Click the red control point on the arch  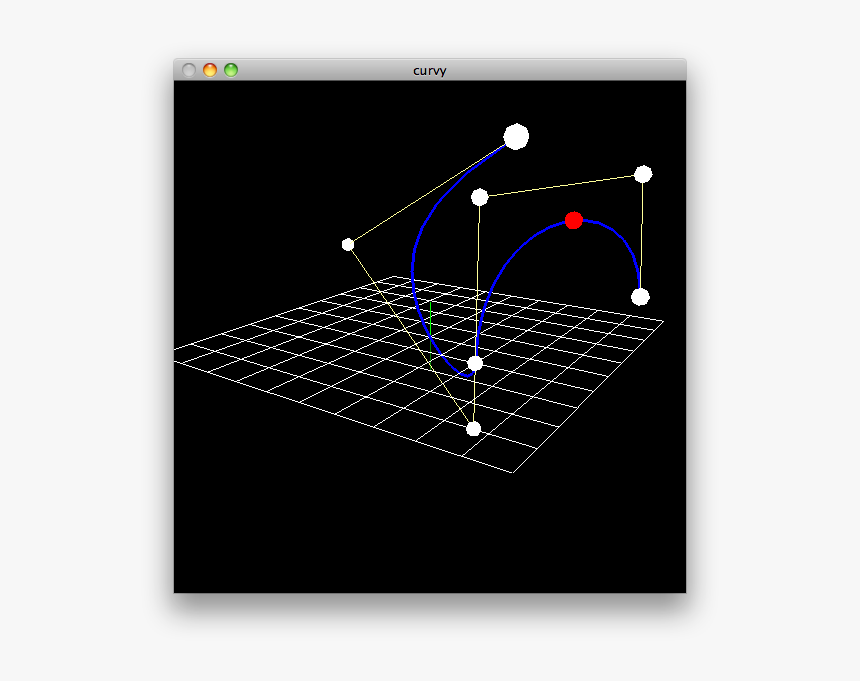click(x=575, y=220)
